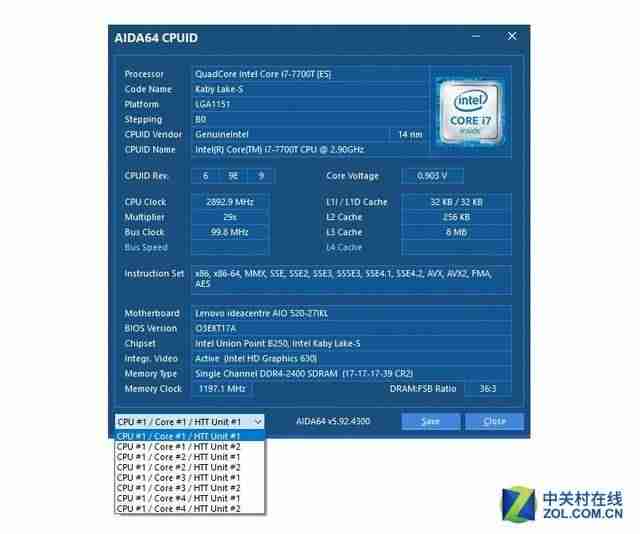Click the BIOS Version value O3EKT17A
Screen dimensions: 640x534
[x=215, y=329]
